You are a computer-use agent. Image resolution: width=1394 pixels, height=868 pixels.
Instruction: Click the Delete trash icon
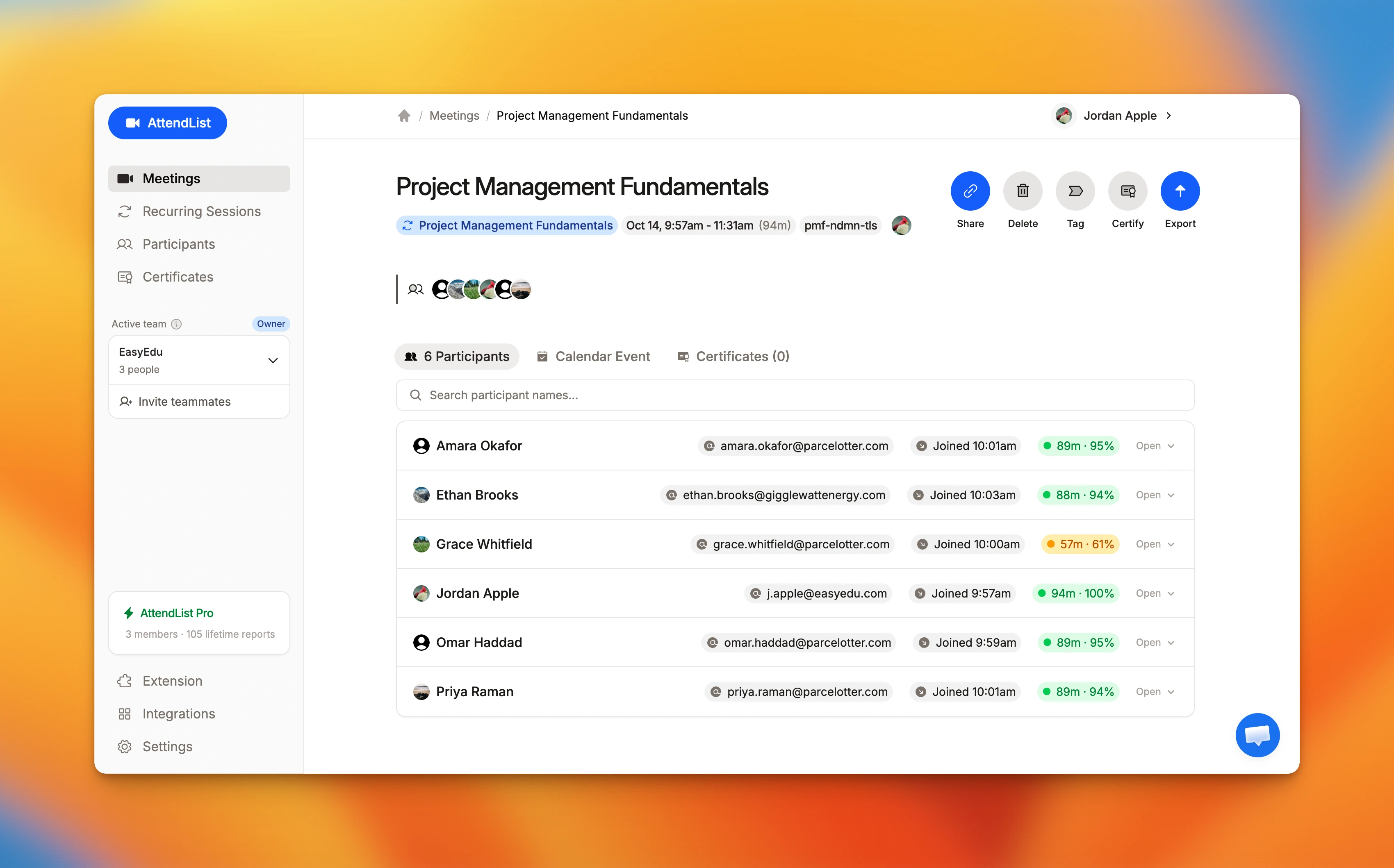coord(1023,191)
